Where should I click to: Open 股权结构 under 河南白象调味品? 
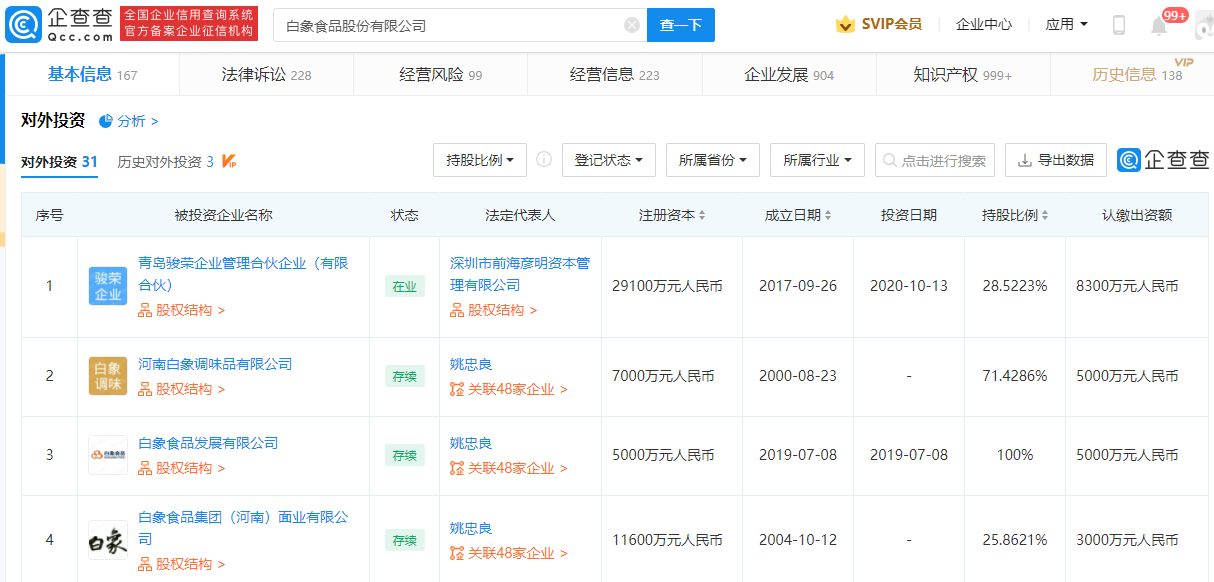click(x=182, y=389)
